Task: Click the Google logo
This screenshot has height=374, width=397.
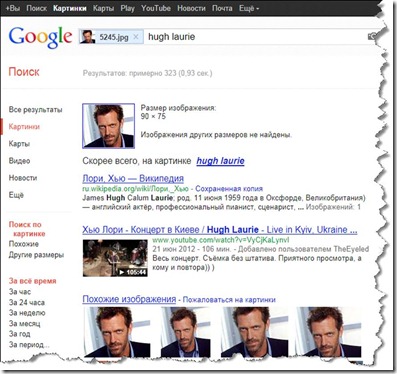Action: 40,37
